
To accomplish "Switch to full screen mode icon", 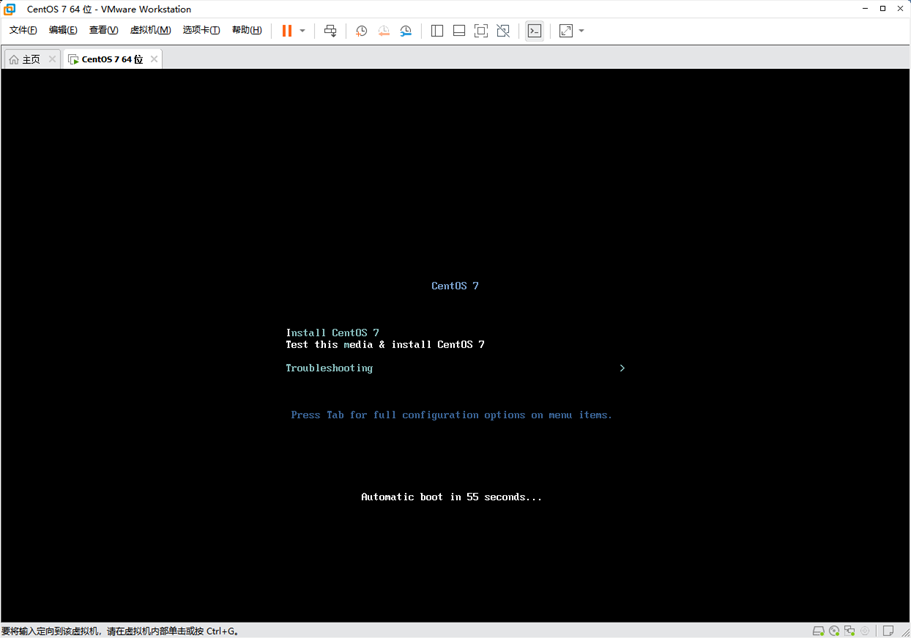I will pos(481,31).
